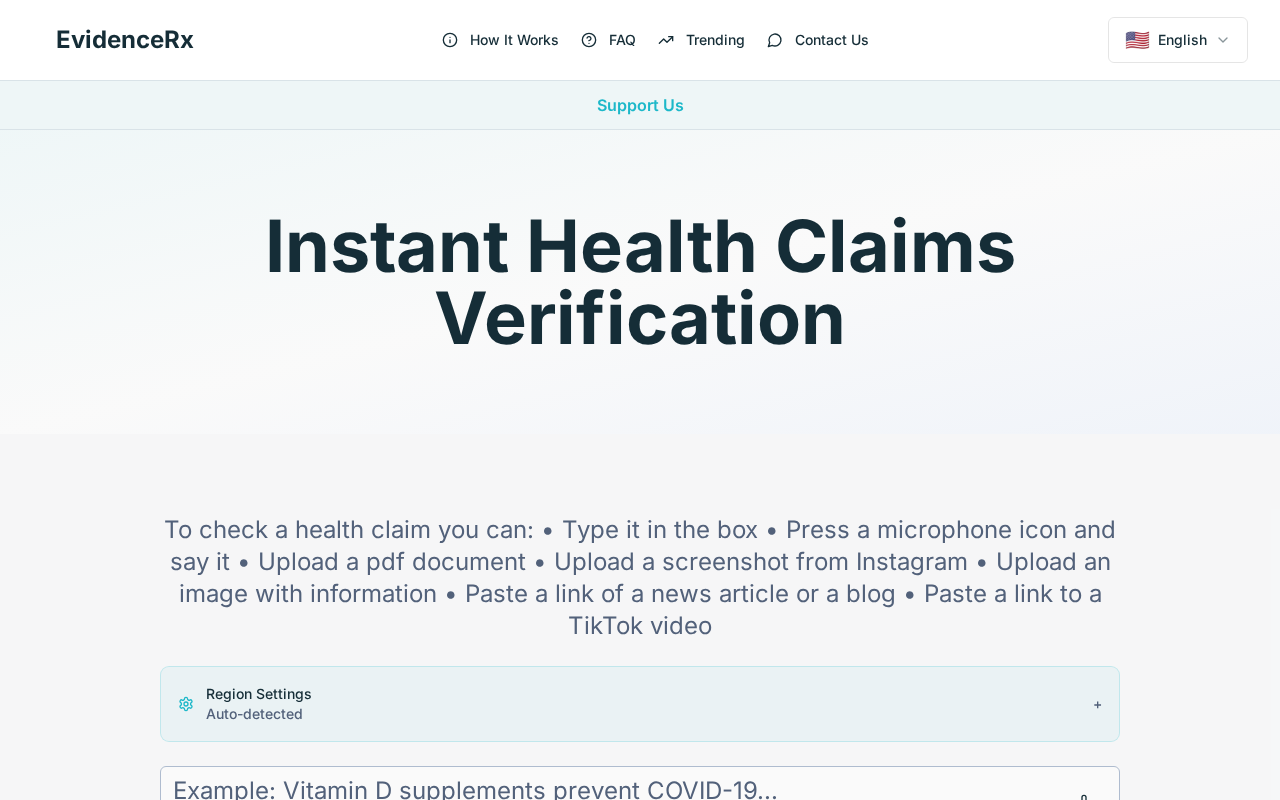
Task: Click the microphone icon in the claim box
Action: pos(1084,797)
